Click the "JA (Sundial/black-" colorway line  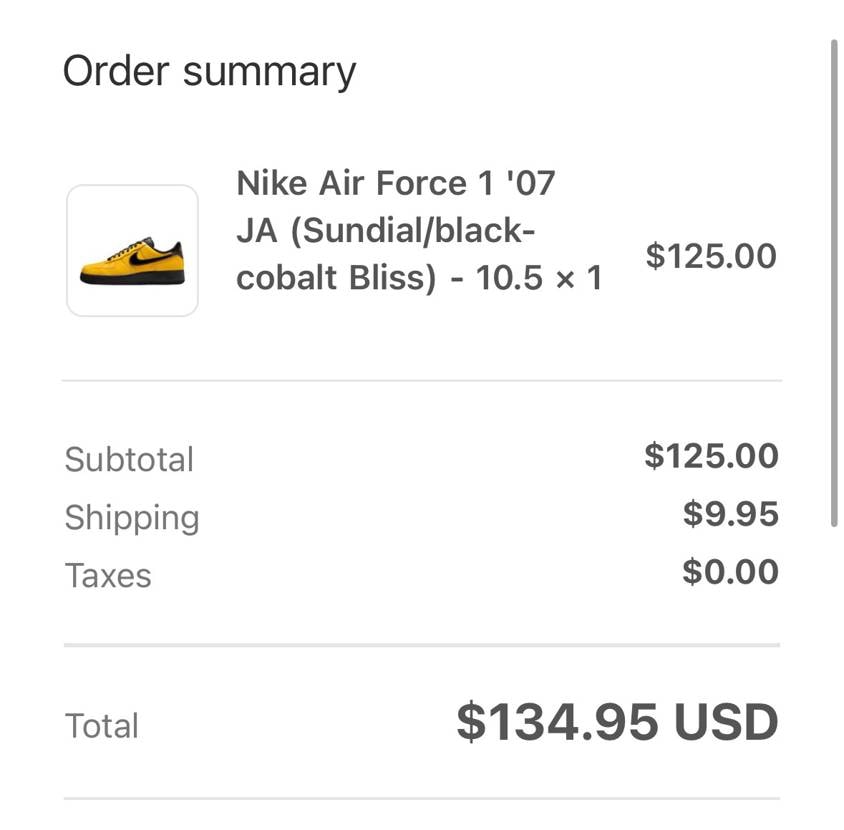click(x=386, y=231)
